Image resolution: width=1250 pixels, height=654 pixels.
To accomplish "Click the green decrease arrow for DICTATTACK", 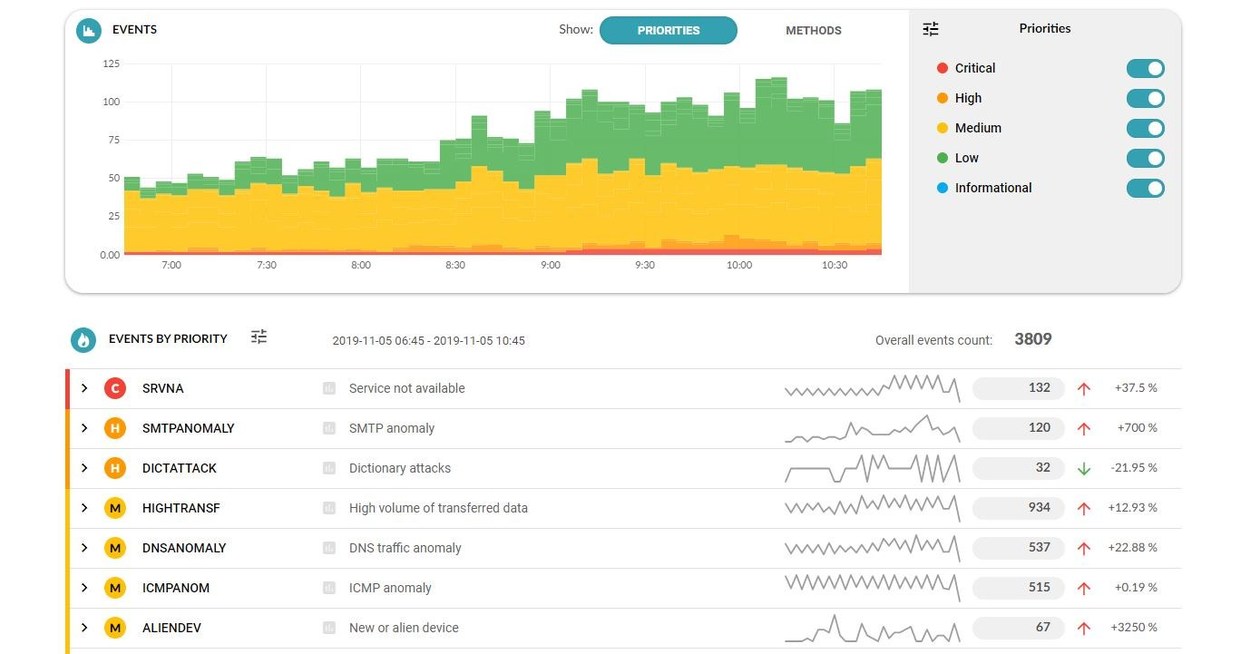I will pyautogui.click(x=1083, y=468).
